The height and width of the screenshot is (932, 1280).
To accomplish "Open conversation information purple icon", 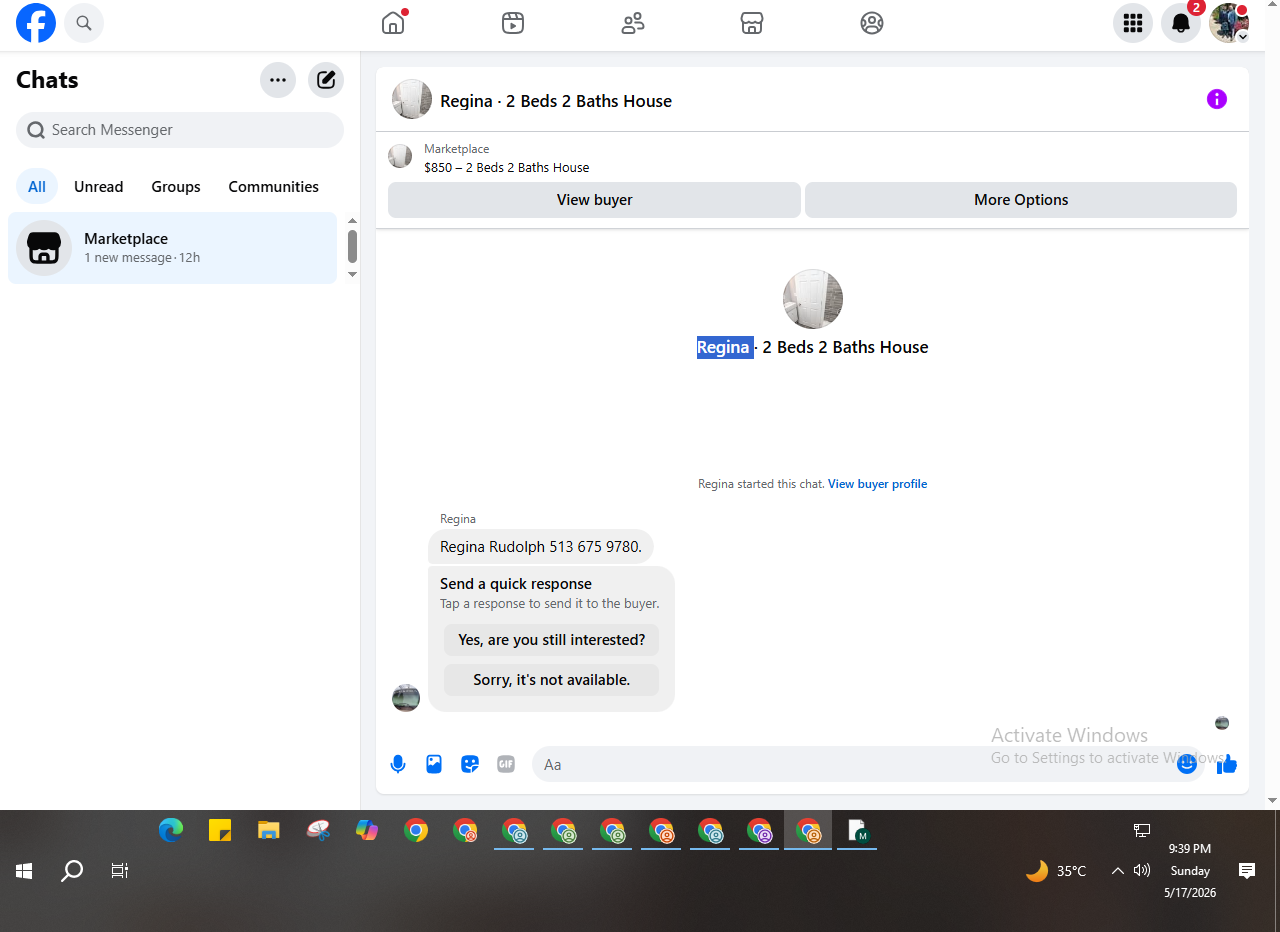I will pyautogui.click(x=1217, y=99).
